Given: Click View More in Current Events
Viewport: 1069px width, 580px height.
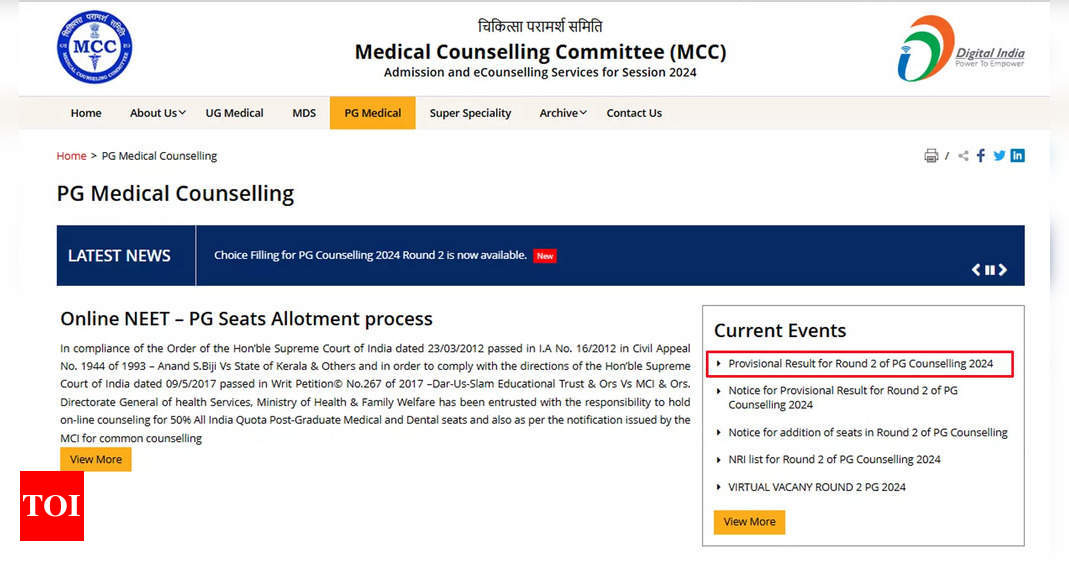Looking at the screenshot, I should click(x=749, y=522).
